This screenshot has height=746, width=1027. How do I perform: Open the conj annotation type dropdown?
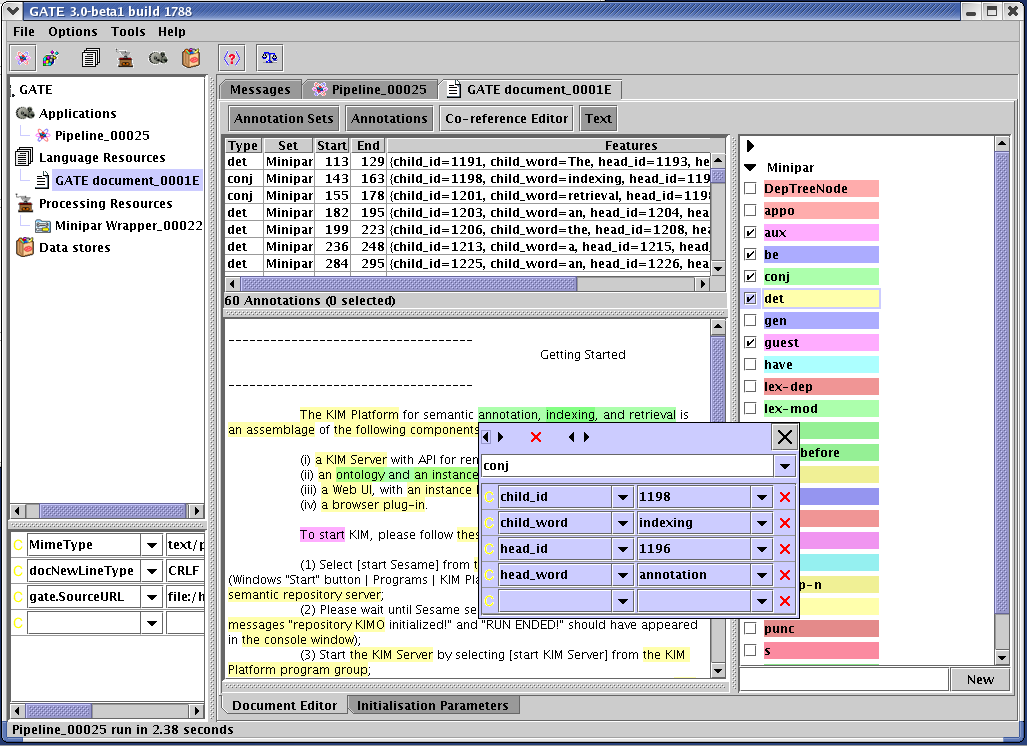(785, 466)
